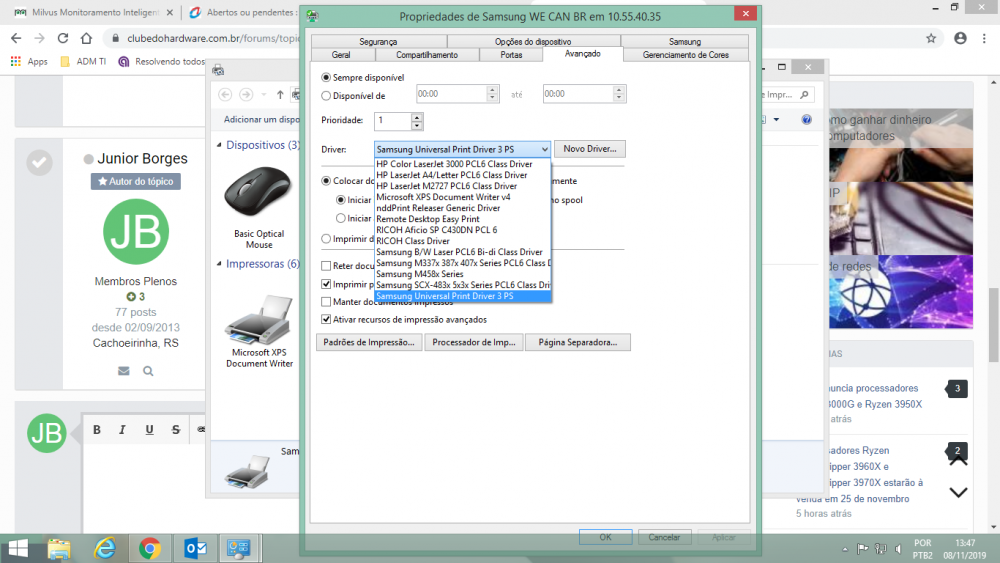Click the Windows Start button
The image size is (1000, 563).
pyautogui.click(x=18, y=548)
